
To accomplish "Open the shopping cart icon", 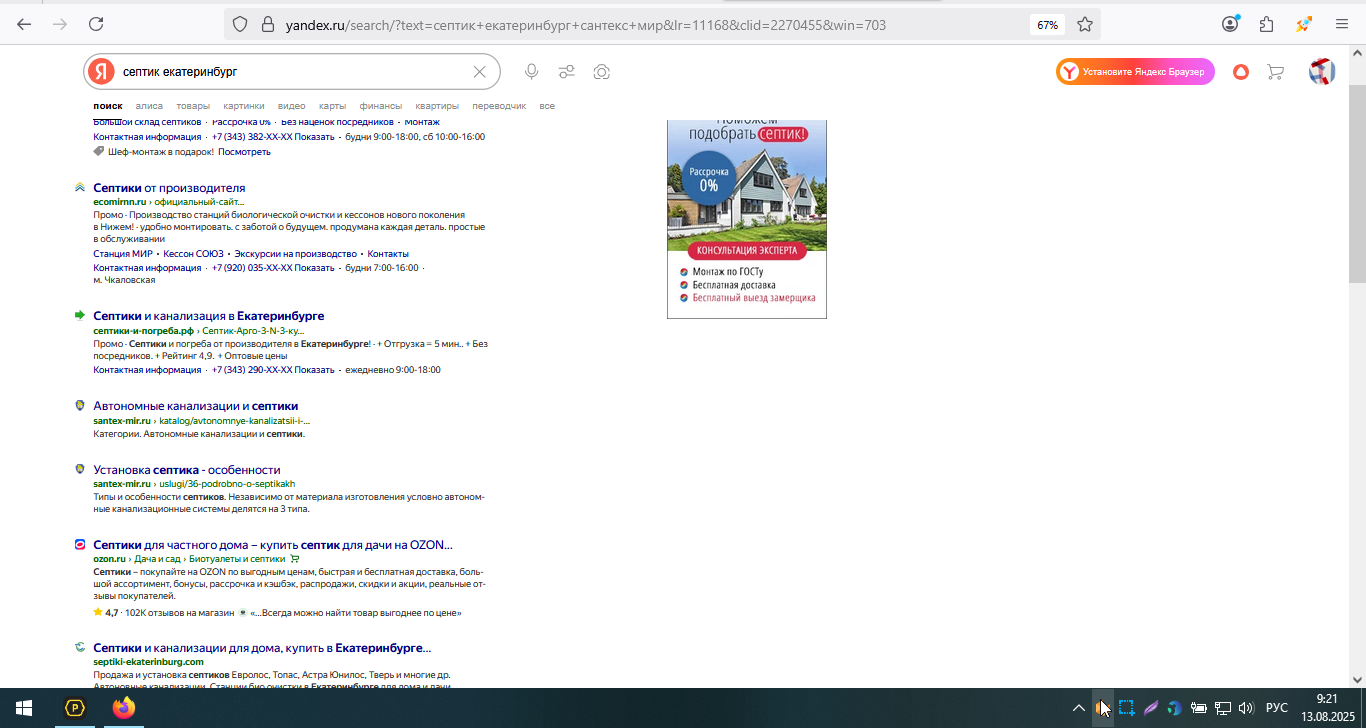I will pyautogui.click(x=1275, y=72).
